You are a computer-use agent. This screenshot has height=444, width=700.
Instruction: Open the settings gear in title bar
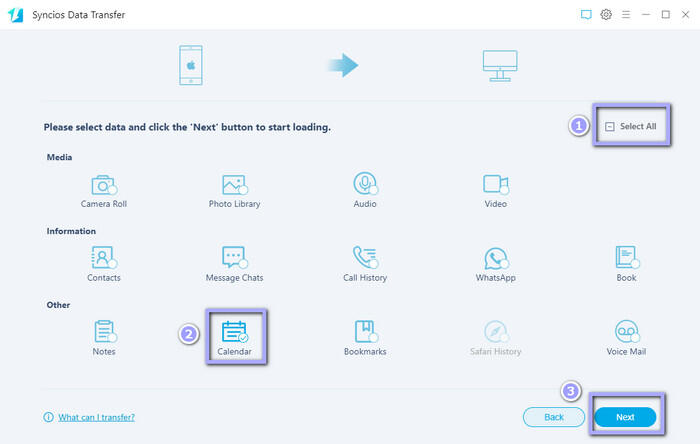pos(606,15)
